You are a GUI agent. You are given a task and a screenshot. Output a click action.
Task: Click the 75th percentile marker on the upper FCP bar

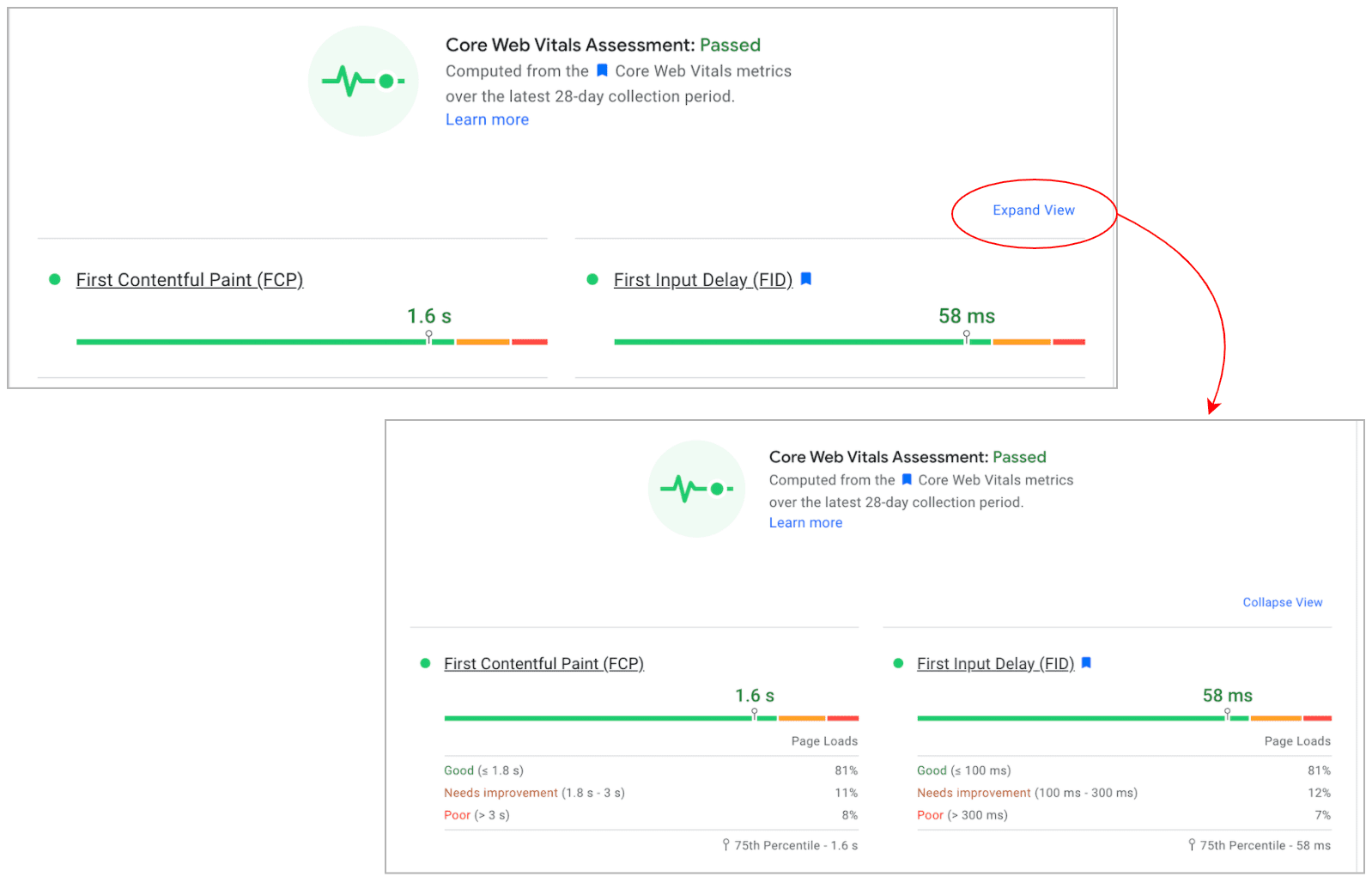tap(429, 337)
